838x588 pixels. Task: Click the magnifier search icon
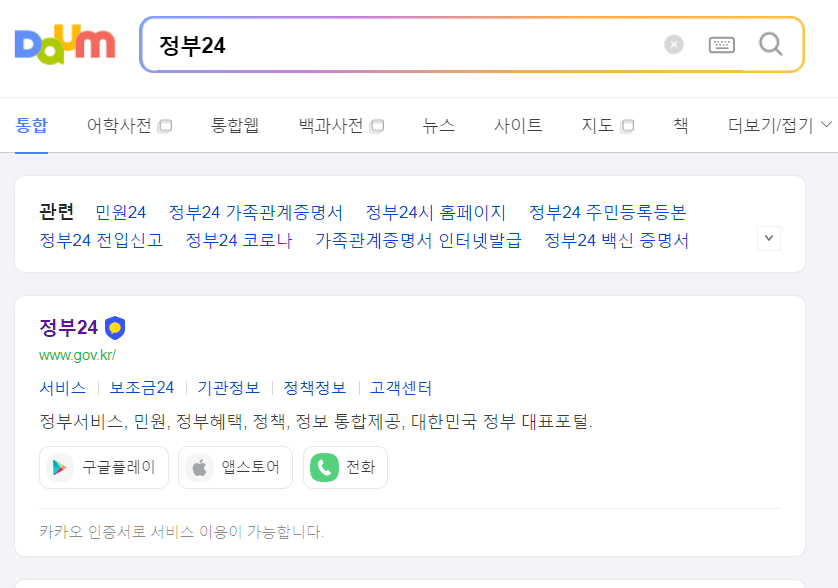pos(769,44)
